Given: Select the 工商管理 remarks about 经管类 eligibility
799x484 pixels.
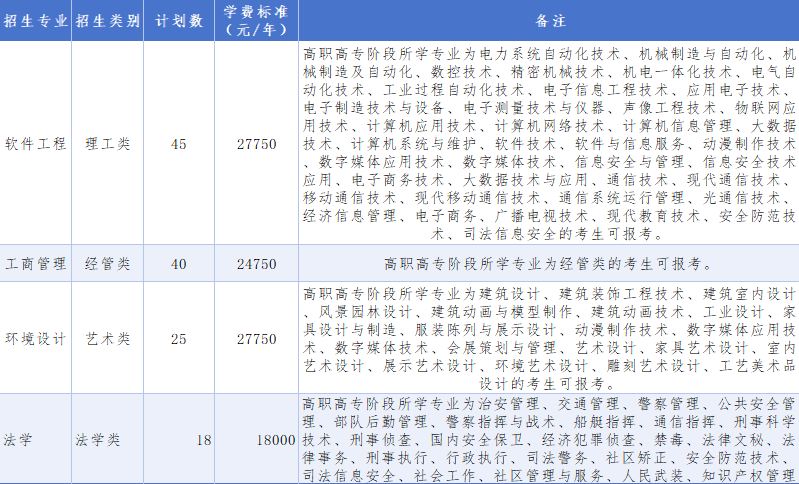Looking at the screenshot, I should 549,264.
